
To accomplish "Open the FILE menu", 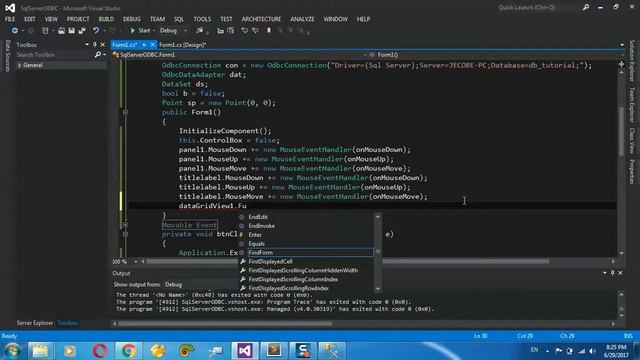I will (x=10, y=19).
